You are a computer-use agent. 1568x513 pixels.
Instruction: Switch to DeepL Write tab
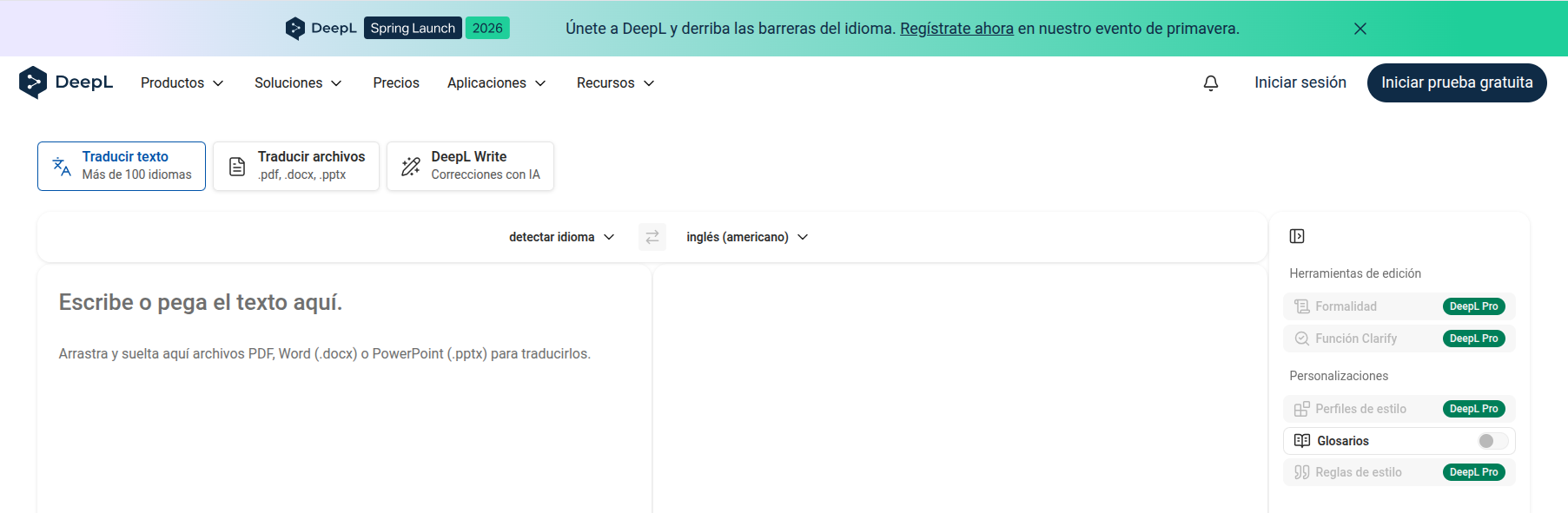470,166
